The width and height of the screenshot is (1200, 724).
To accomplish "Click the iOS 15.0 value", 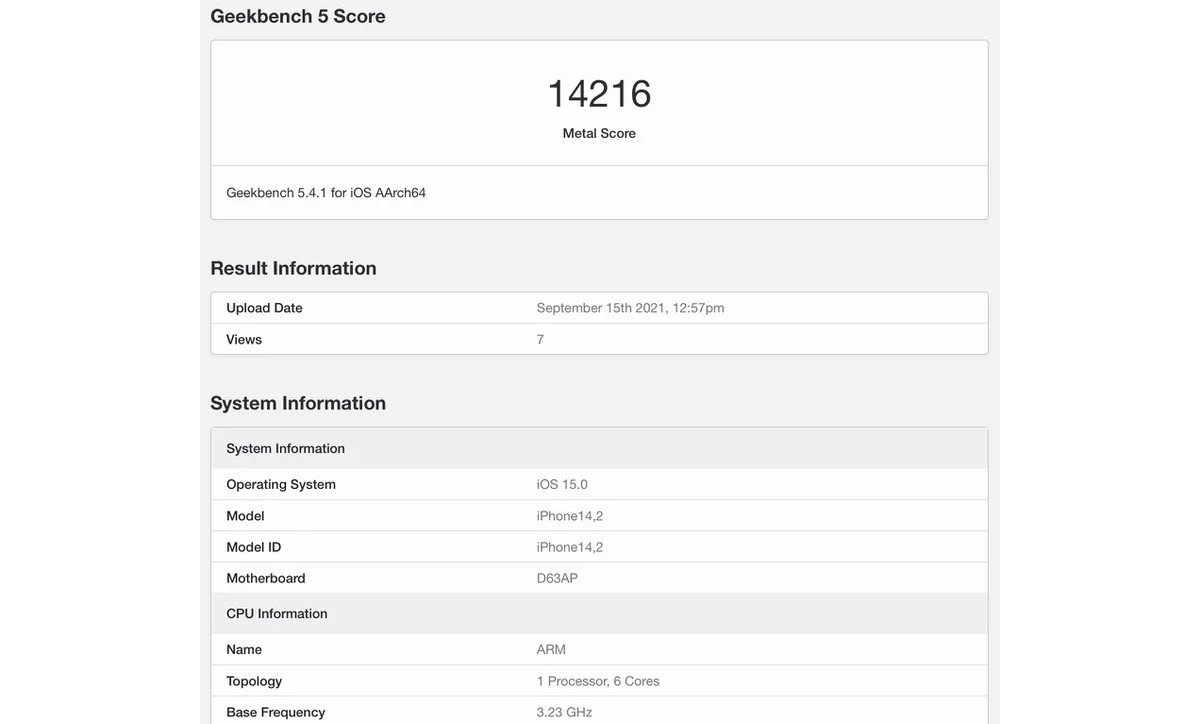I will [x=561, y=482].
